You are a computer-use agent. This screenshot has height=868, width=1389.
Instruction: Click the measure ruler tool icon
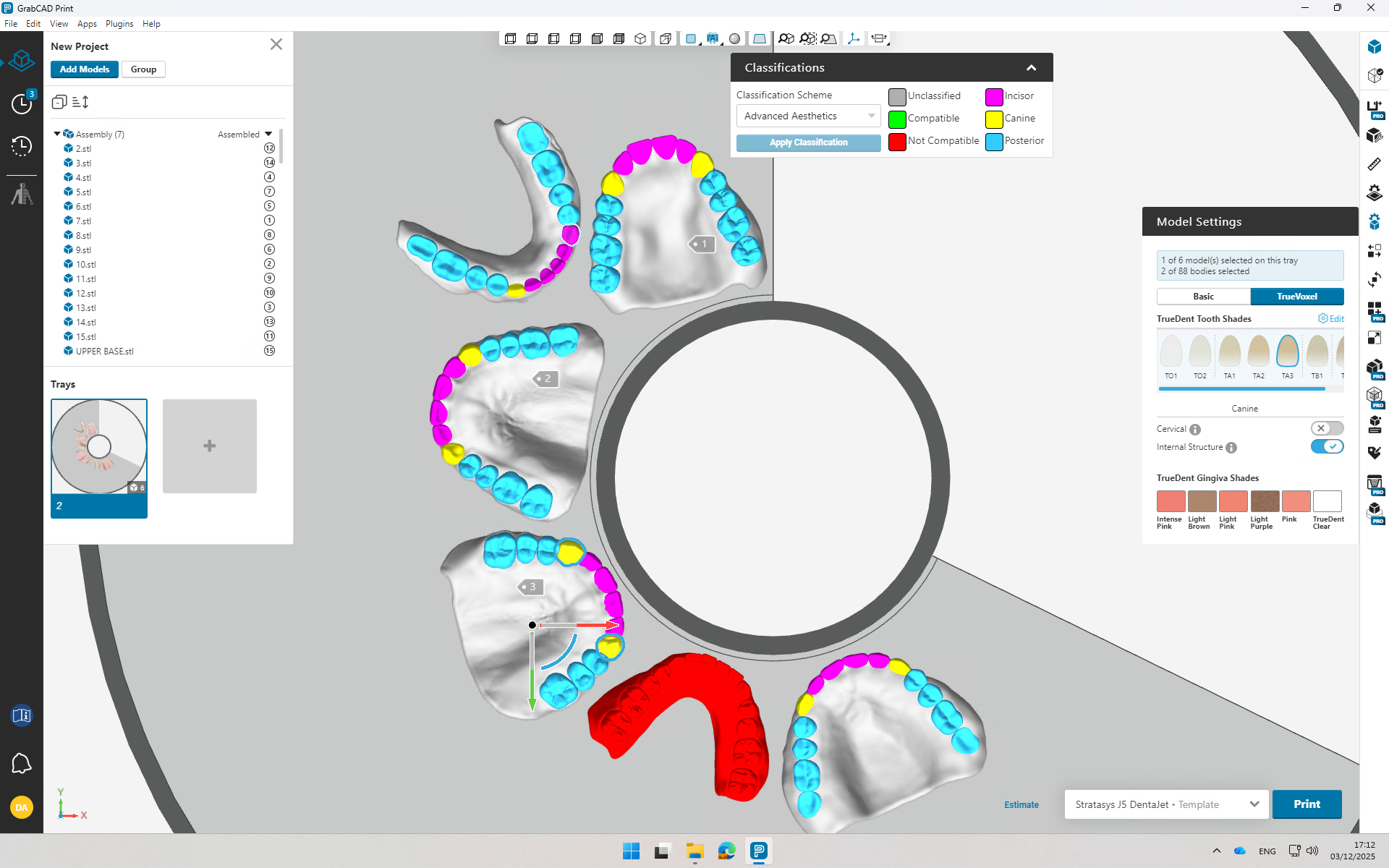[x=1375, y=164]
